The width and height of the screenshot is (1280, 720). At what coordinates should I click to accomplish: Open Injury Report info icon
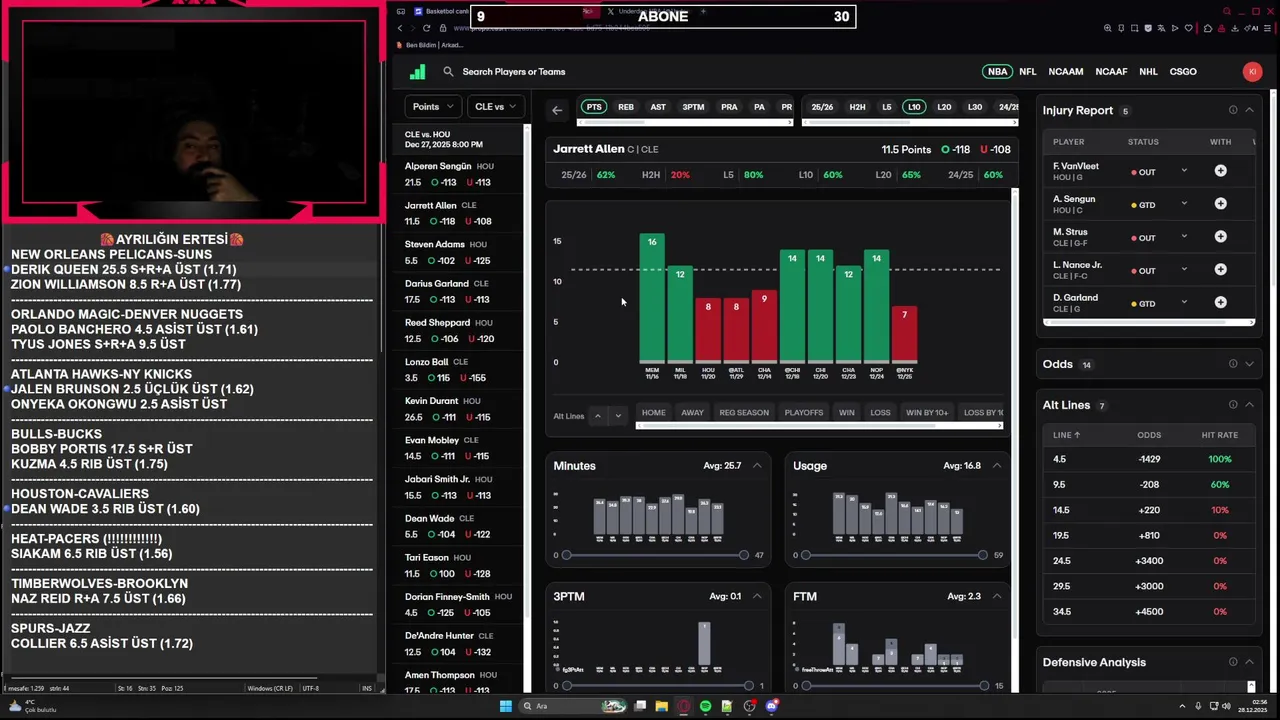(1233, 110)
